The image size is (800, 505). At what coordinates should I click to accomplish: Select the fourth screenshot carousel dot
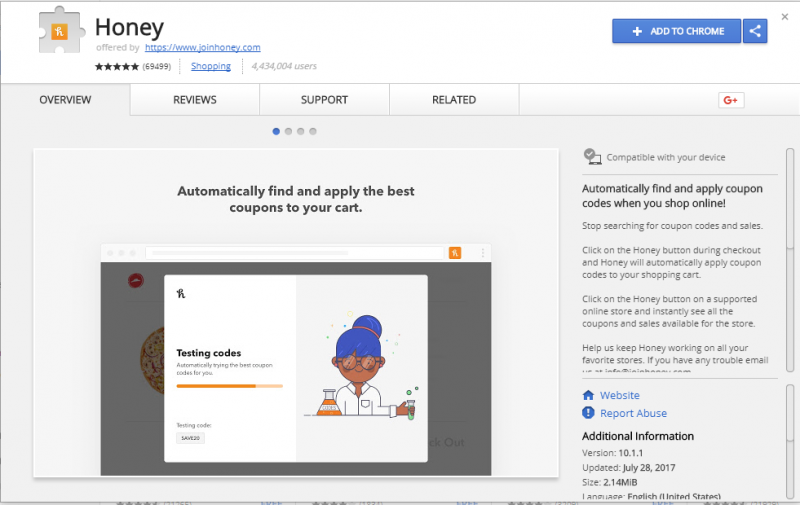coord(313,131)
